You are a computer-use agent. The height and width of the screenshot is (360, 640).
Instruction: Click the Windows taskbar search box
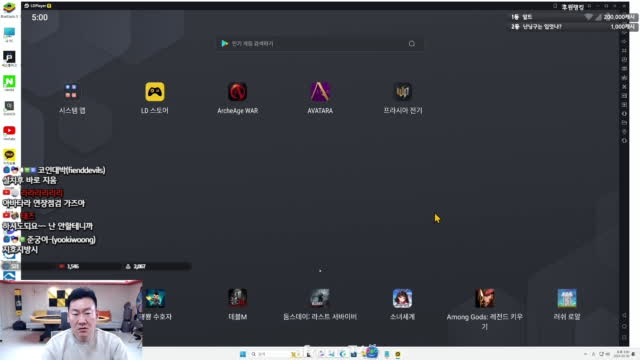269,354
